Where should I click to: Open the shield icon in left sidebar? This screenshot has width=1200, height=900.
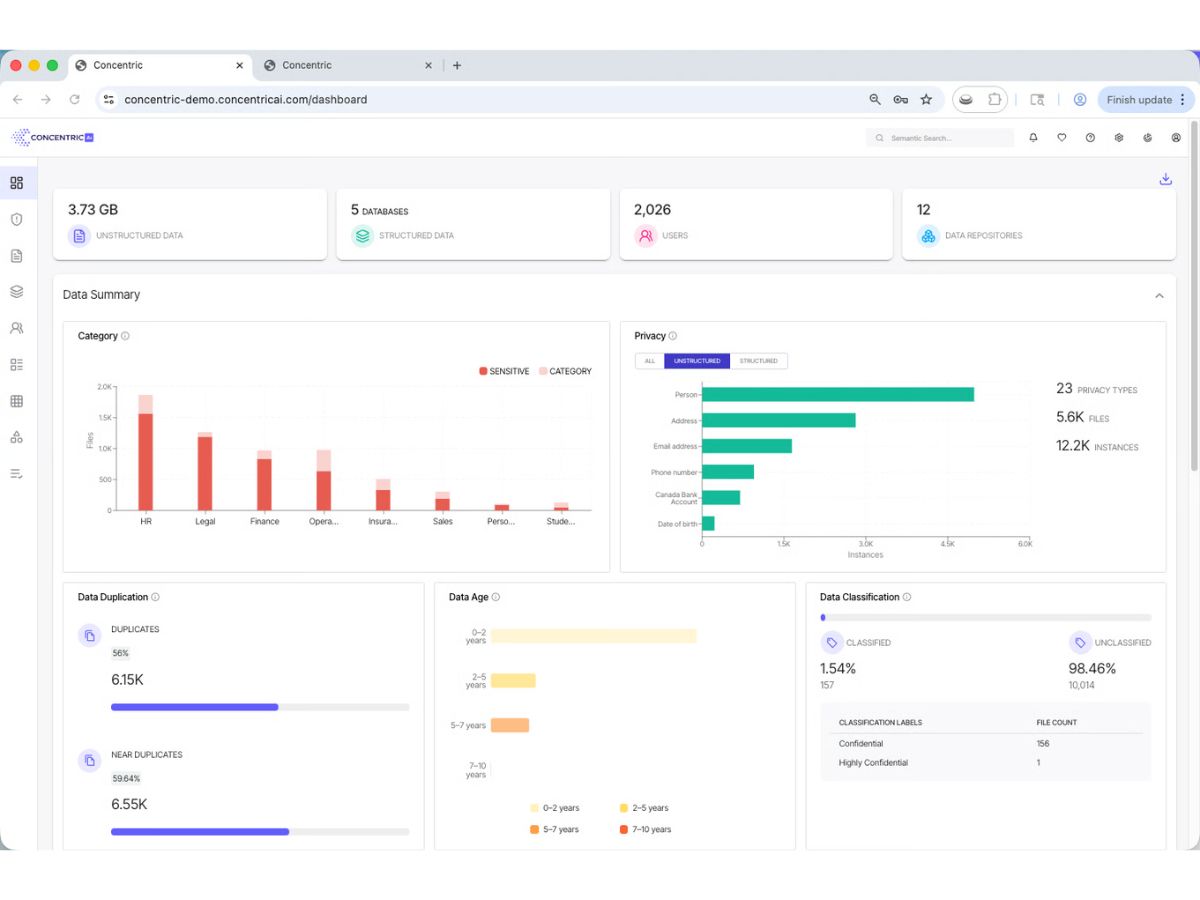tap(16, 219)
